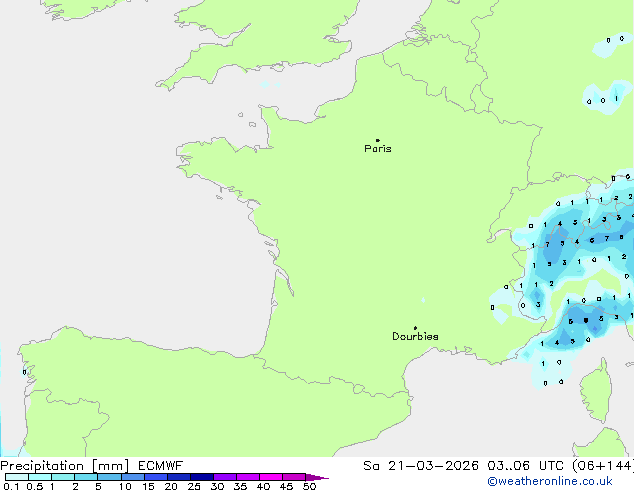Pick the 10–15 mm legend color box
Image resolution: width=634 pixels, height=490 pixels.
(x=133, y=477)
